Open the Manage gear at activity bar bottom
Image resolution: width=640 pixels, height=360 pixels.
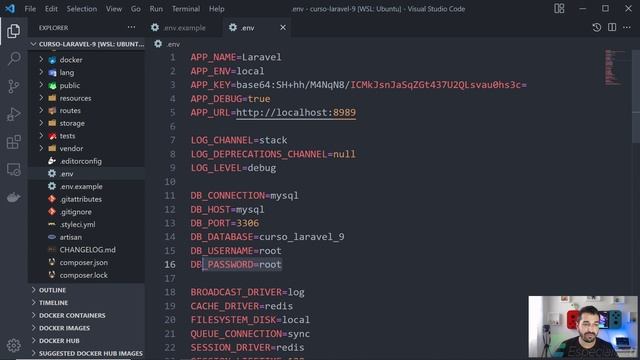(x=13, y=345)
